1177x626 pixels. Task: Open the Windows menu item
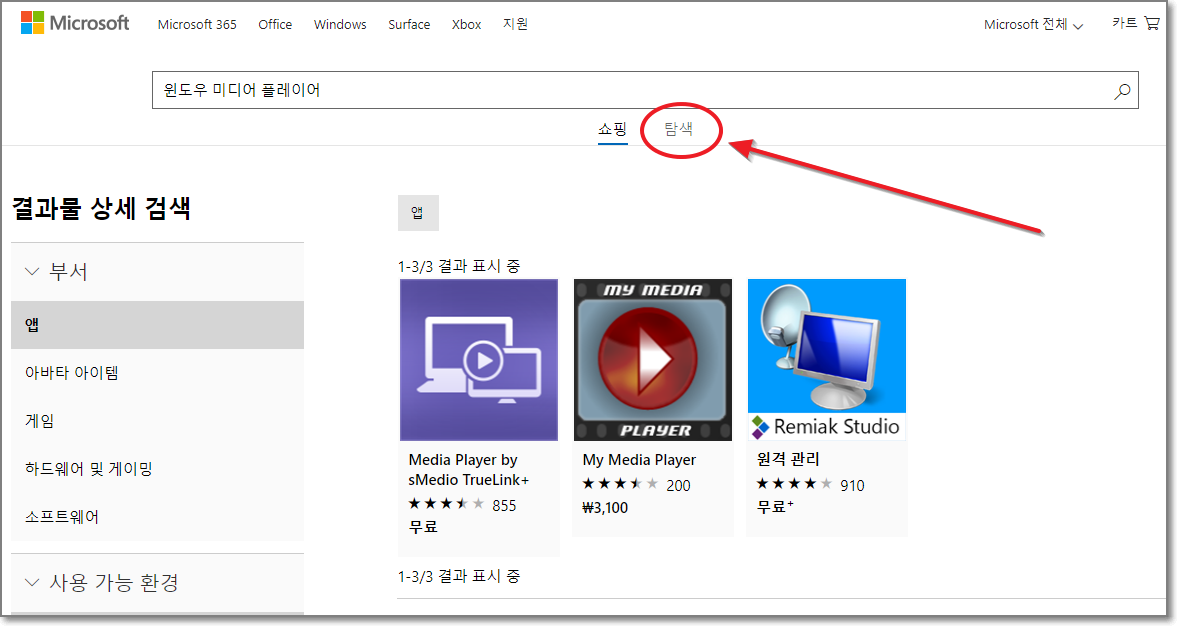pos(340,25)
